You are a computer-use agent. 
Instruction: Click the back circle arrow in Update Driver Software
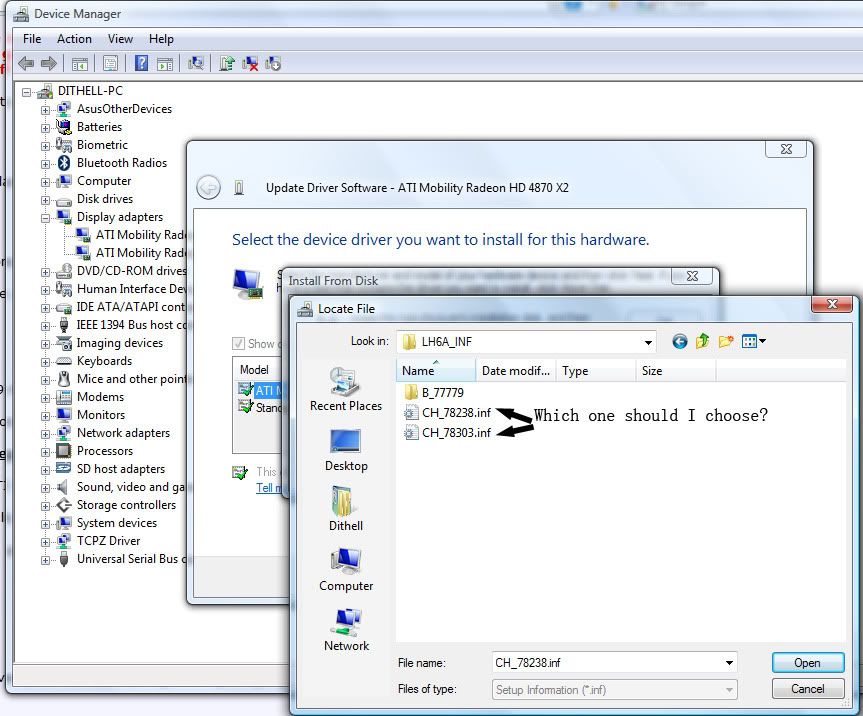click(209, 188)
